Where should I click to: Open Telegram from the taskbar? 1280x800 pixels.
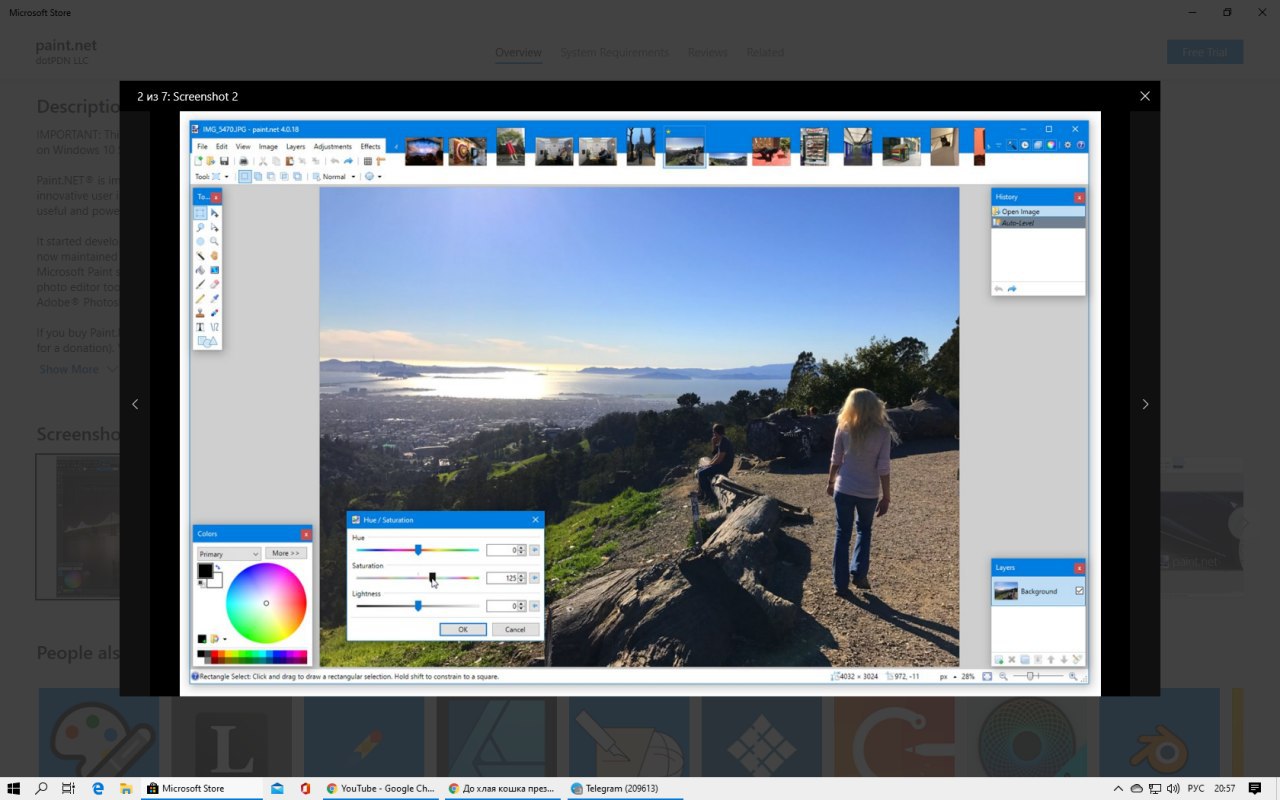pyautogui.click(x=627, y=788)
